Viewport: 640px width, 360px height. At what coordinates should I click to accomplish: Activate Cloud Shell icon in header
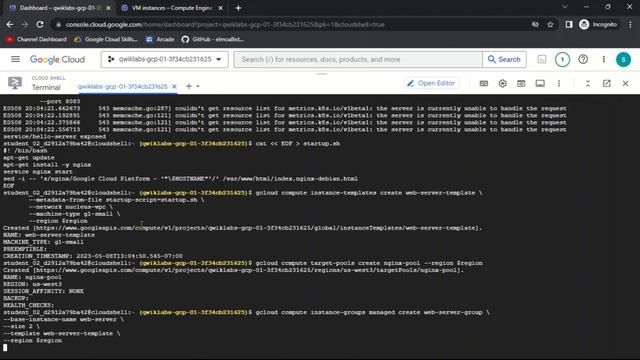[x=542, y=60]
